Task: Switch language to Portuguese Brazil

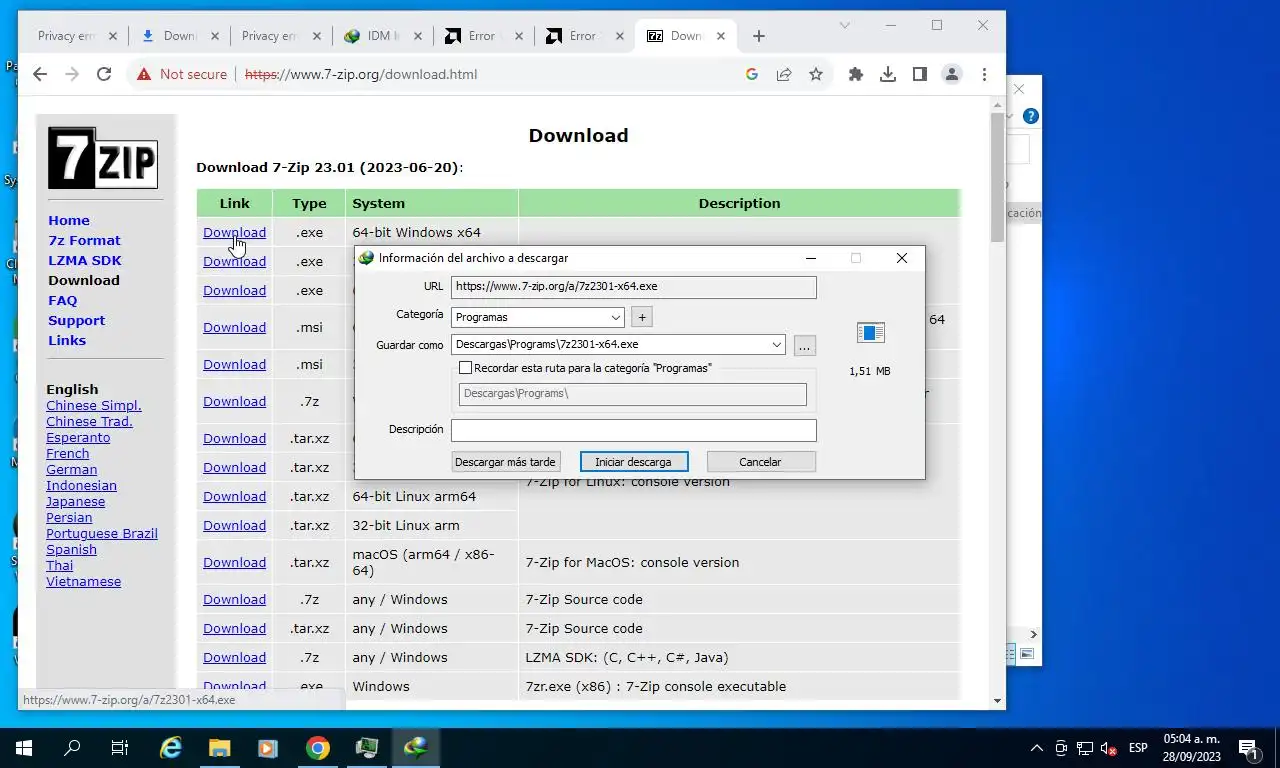Action: [x=102, y=533]
